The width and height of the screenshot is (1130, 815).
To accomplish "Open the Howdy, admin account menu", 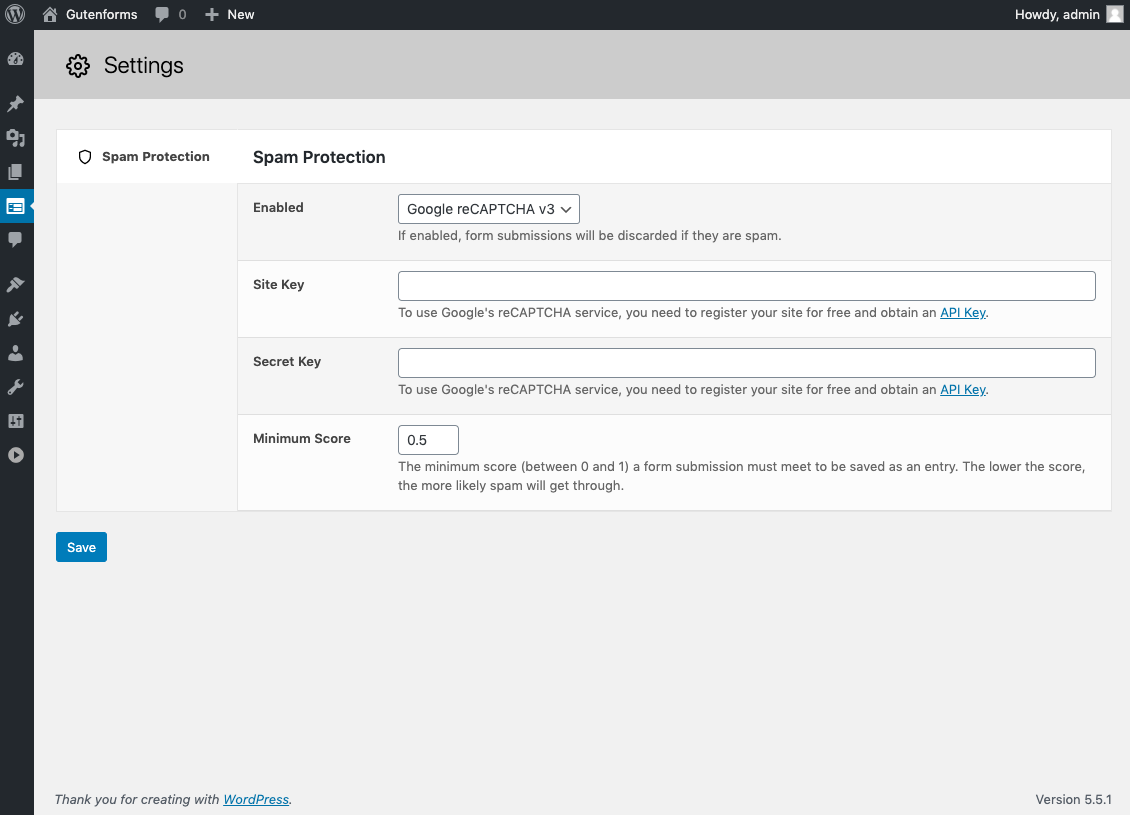I will [1069, 14].
